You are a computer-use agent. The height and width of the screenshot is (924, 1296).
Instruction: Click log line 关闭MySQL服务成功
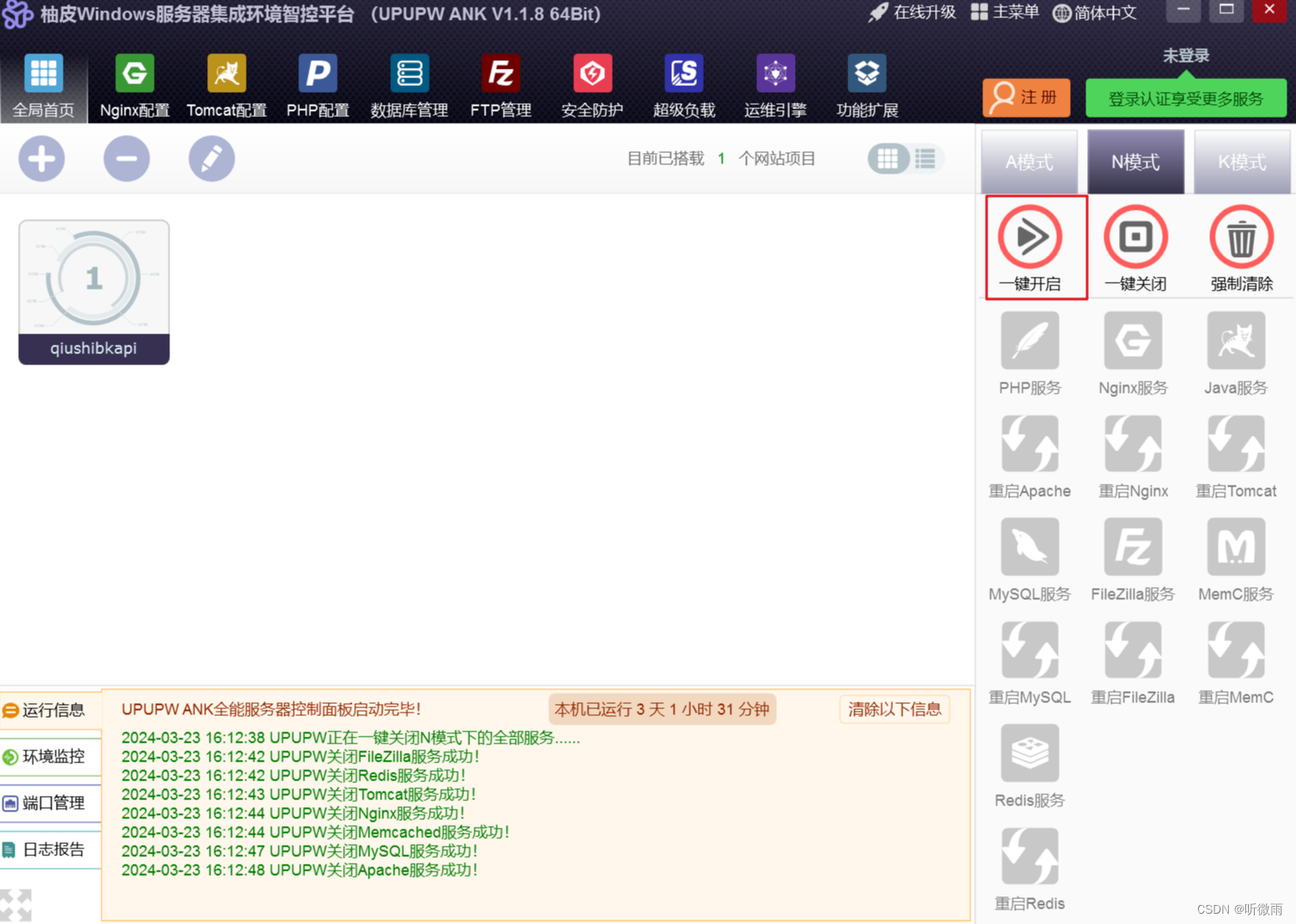point(299,851)
